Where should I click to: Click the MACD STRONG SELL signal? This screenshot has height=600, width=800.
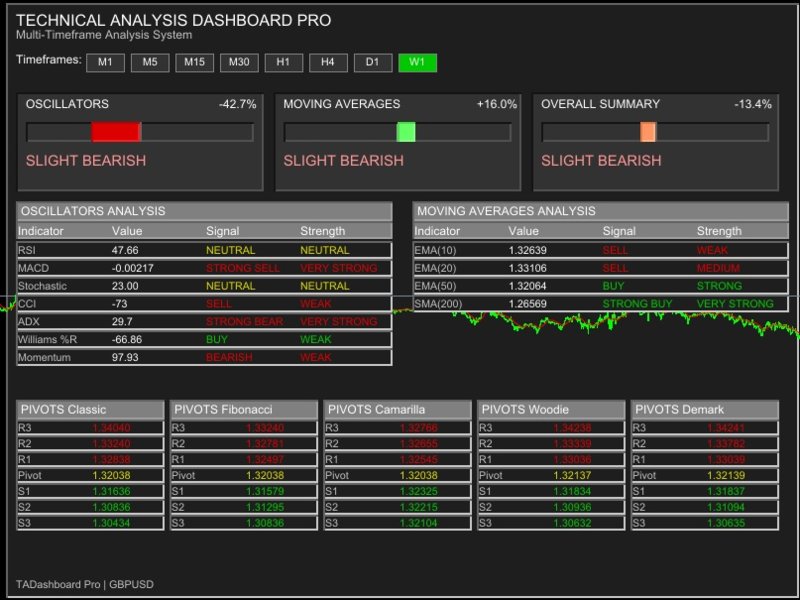(243, 268)
